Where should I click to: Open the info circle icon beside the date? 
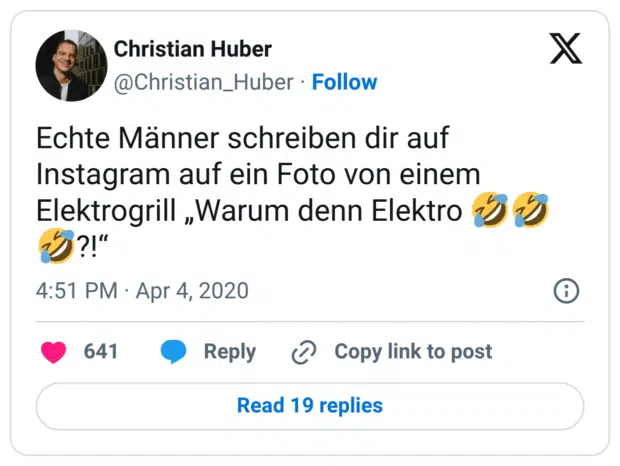click(x=566, y=291)
